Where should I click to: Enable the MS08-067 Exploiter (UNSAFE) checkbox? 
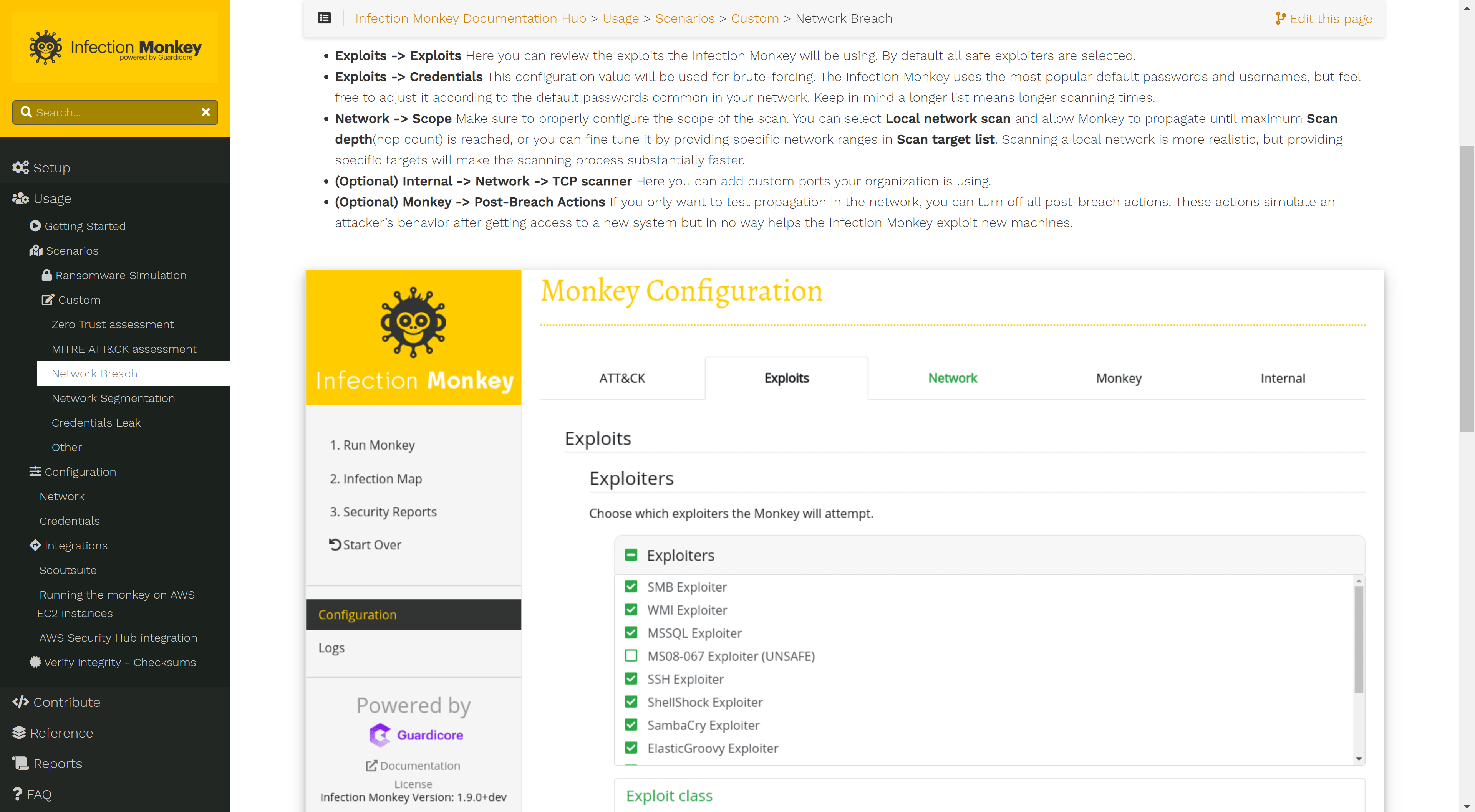coord(631,656)
